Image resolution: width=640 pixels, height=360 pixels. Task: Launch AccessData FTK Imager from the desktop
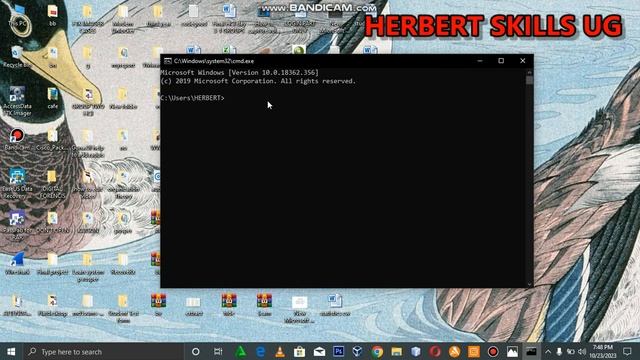tap(17, 101)
